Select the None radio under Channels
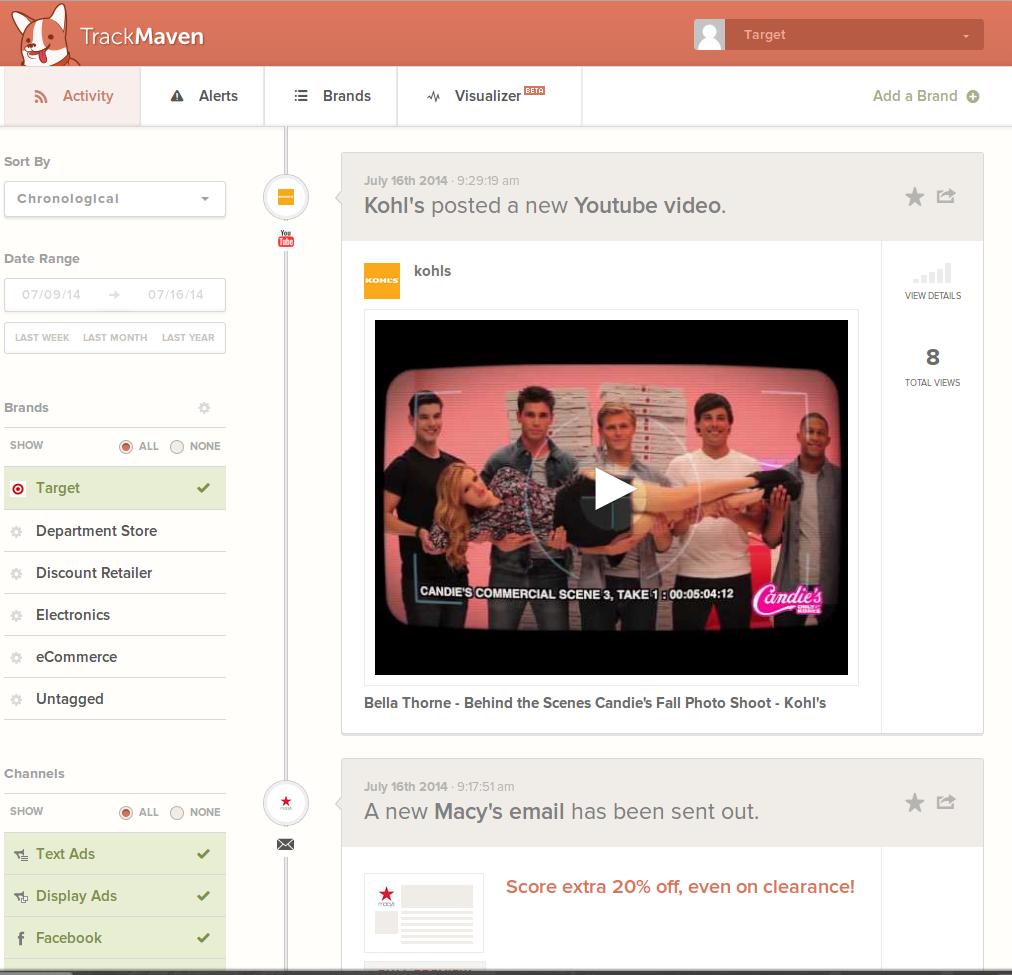 [x=177, y=812]
